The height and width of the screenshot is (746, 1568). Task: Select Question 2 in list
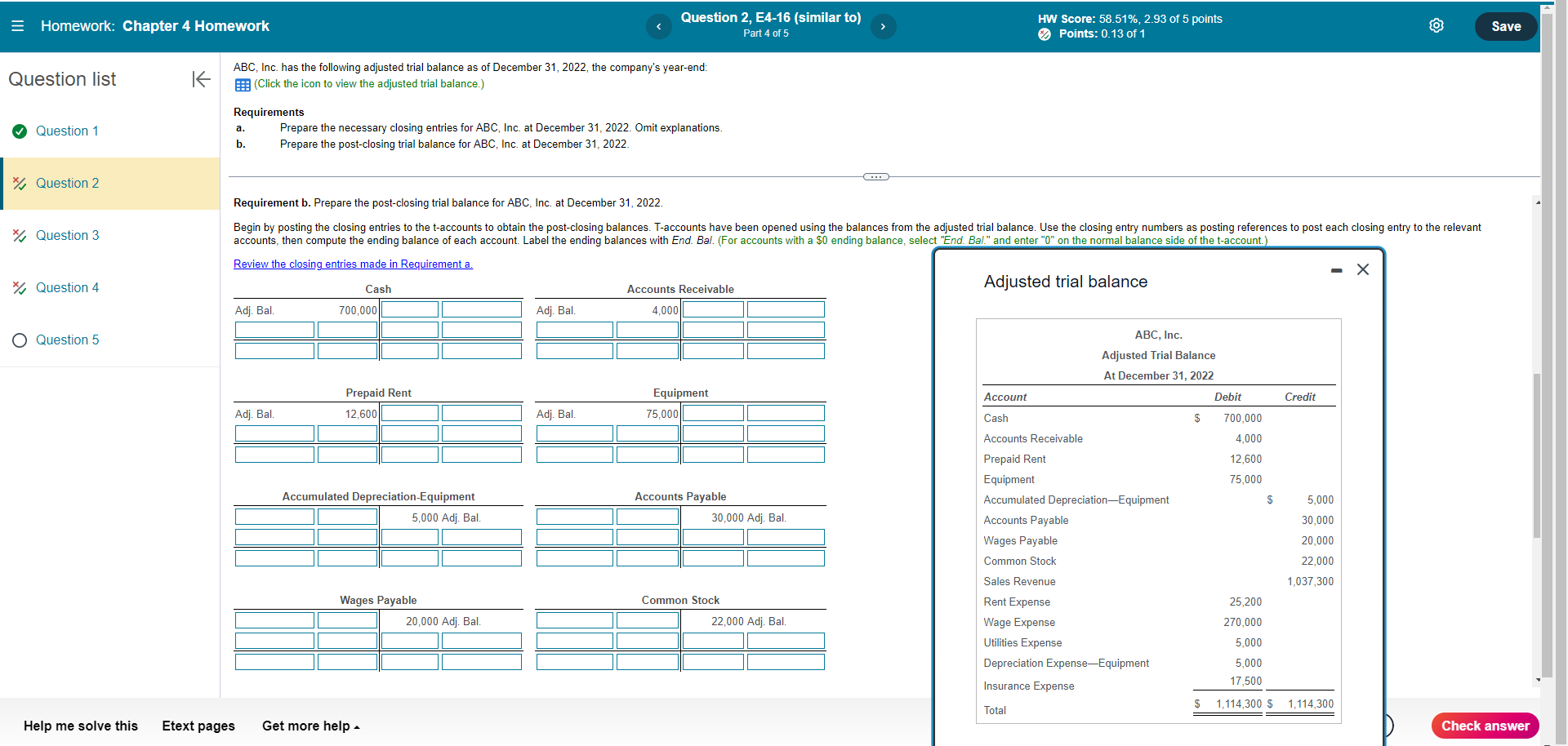click(67, 183)
